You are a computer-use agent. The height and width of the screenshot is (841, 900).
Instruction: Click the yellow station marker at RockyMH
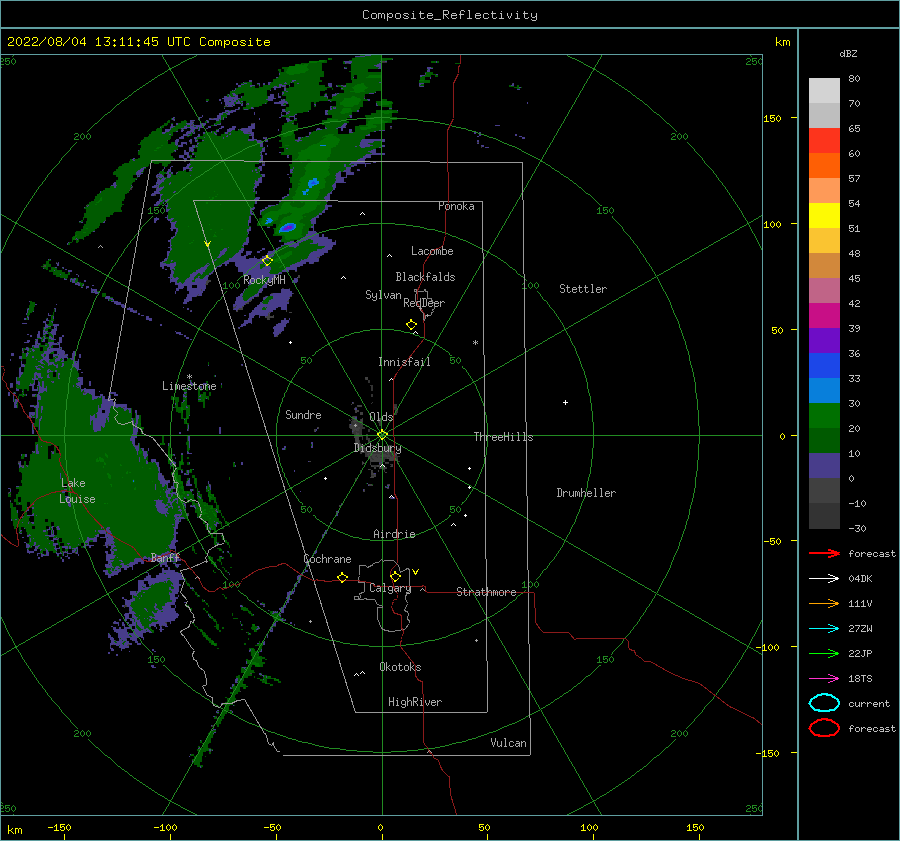click(267, 261)
